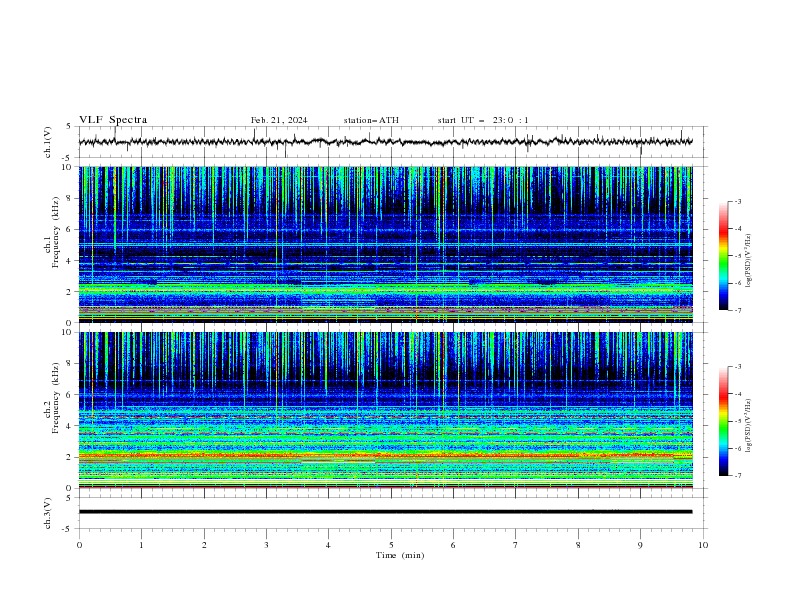Image resolution: width=792 pixels, height=612 pixels.
Task: Click the time axis tick label '5'
Action: click(391, 545)
